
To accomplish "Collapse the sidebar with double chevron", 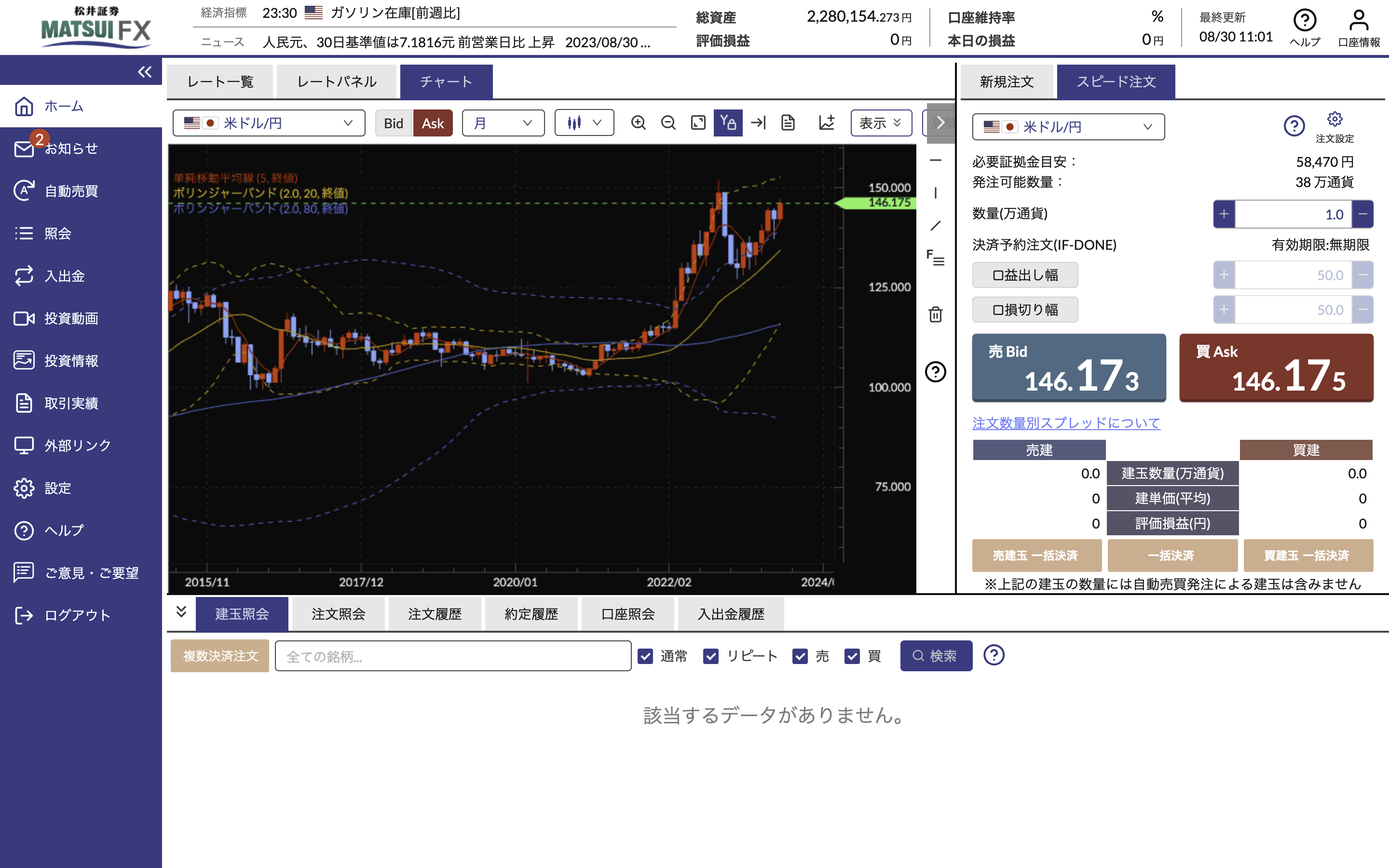I will [x=145, y=72].
